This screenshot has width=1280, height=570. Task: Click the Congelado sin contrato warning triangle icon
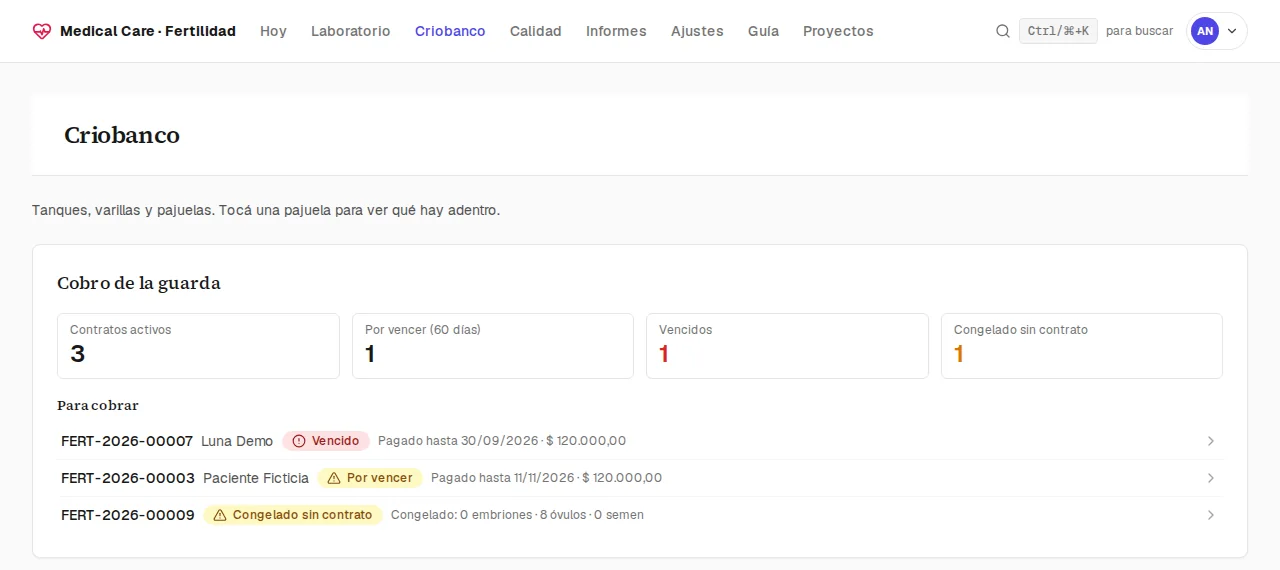click(x=220, y=515)
